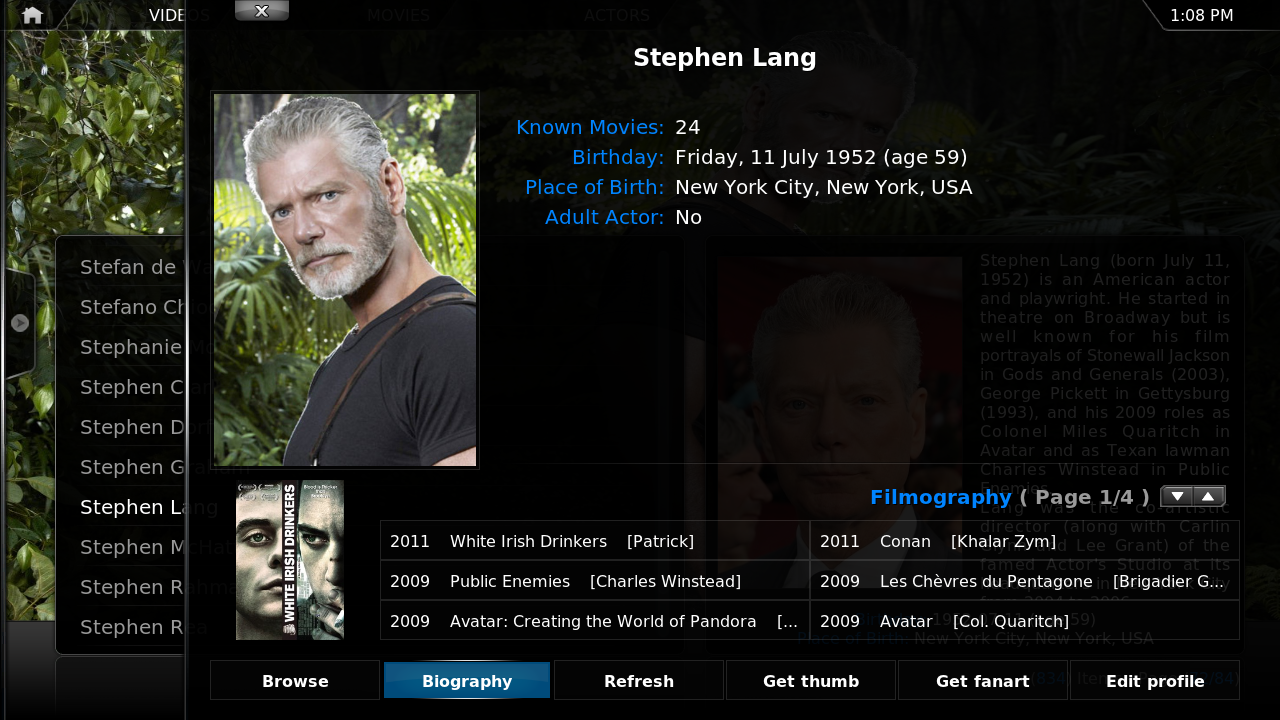Select White Irish Drinkers filmography entry
Screen dimensions: 1280x720
(x=595, y=541)
